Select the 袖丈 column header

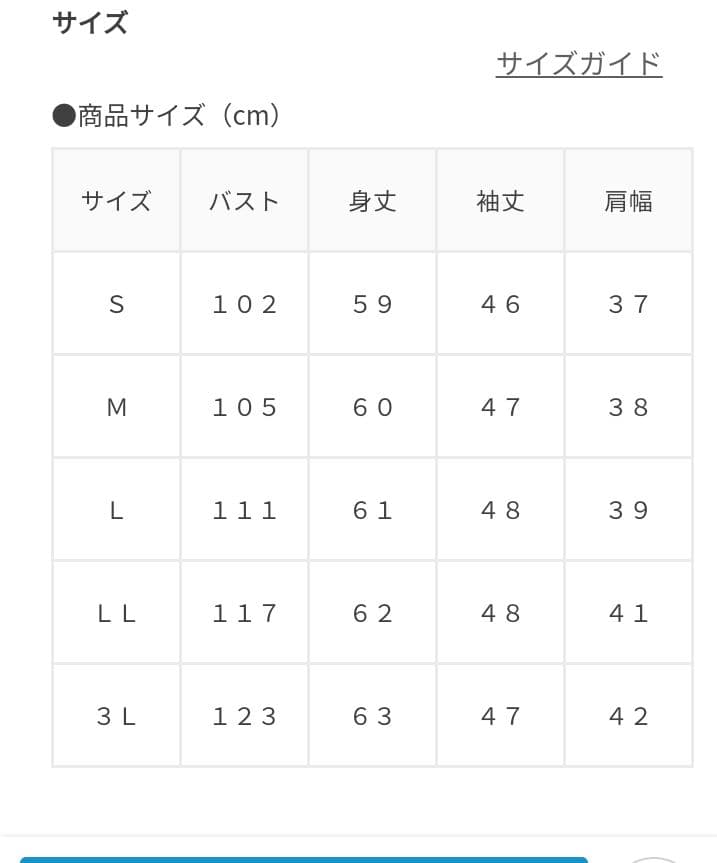click(500, 201)
